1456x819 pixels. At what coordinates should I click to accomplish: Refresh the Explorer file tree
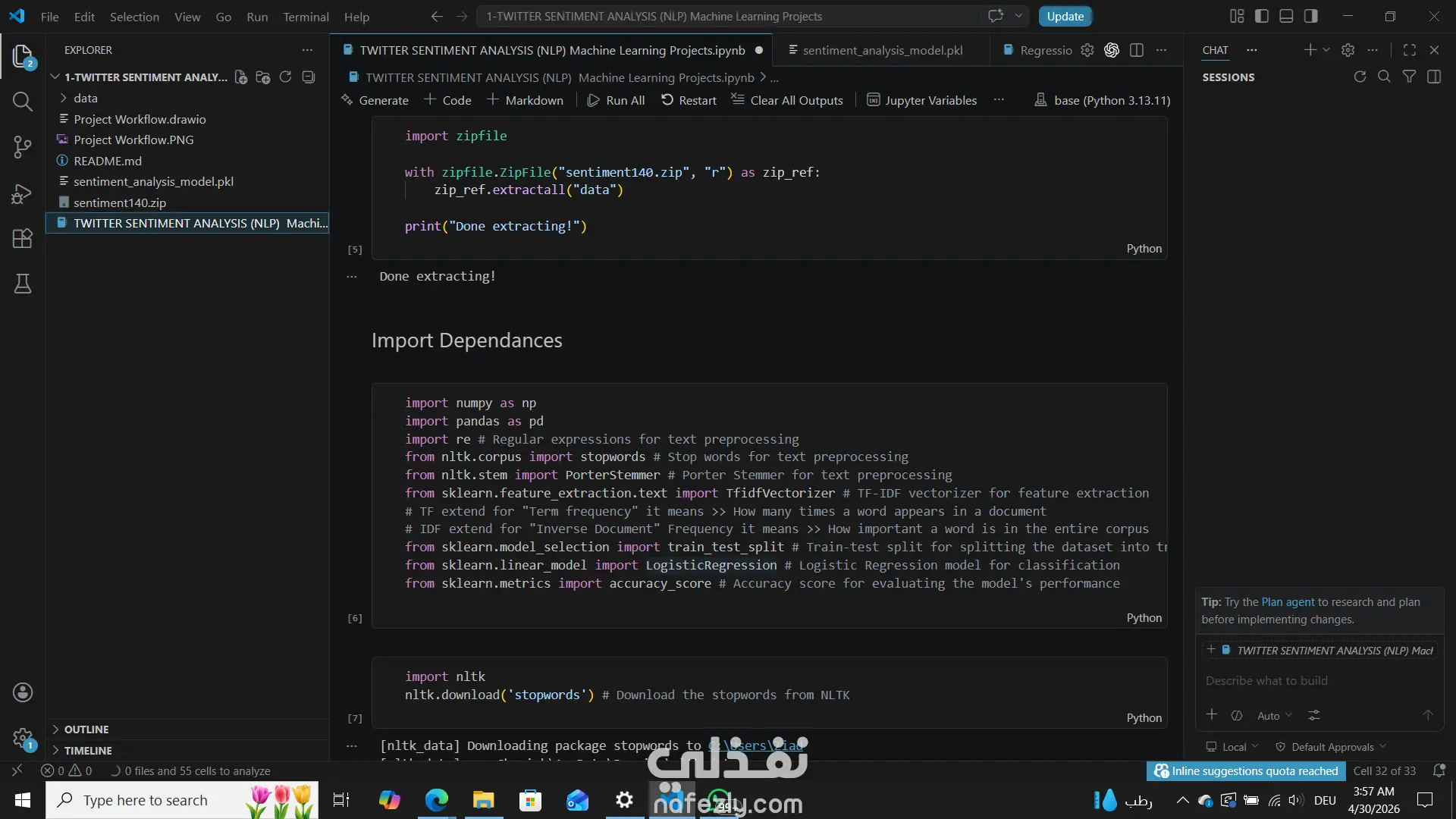pyautogui.click(x=285, y=77)
